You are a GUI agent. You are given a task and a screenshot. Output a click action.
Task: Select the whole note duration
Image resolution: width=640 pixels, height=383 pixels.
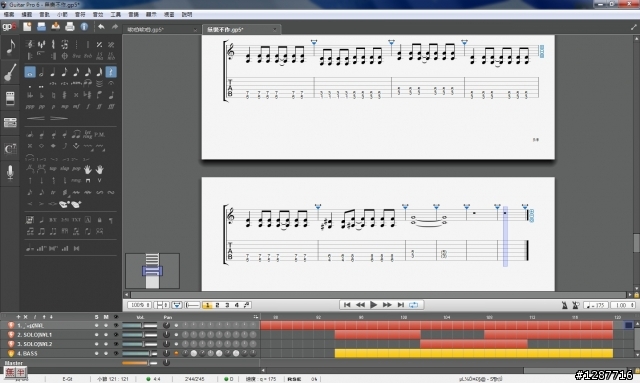[30, 72]
